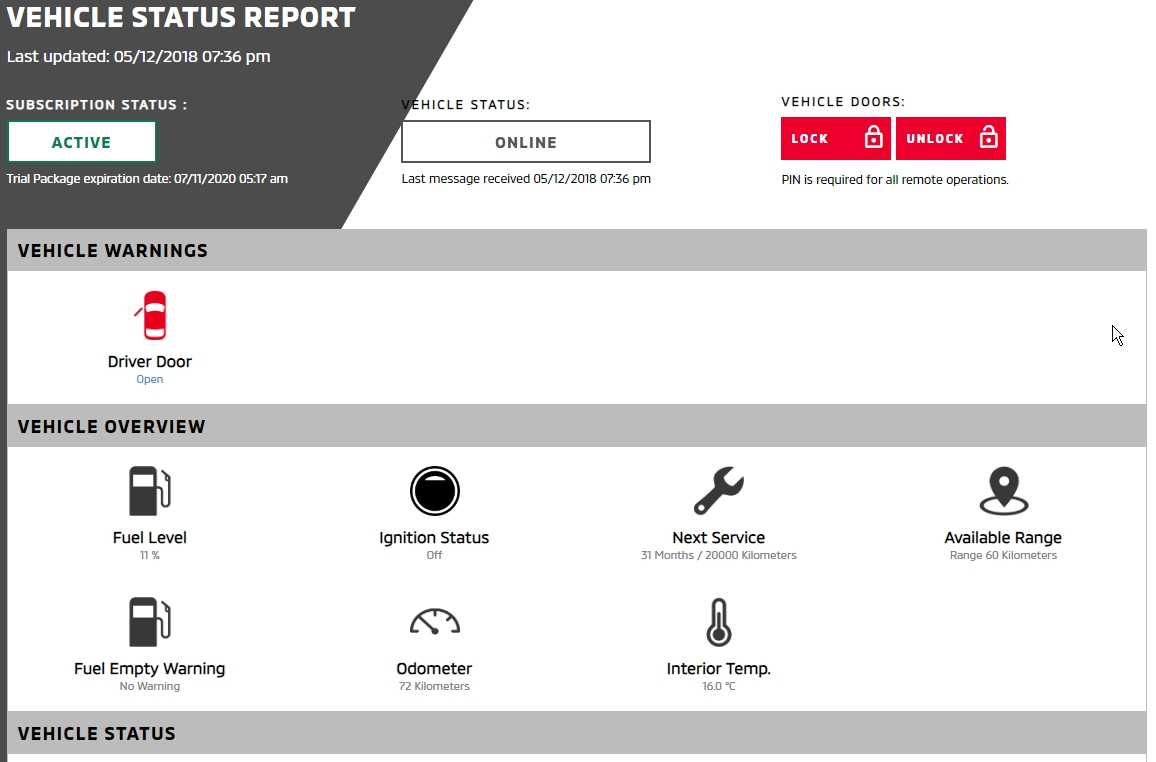Click the Interior Temp thermometer icon
Viewport: 1156px width, 762px height.
719,622
